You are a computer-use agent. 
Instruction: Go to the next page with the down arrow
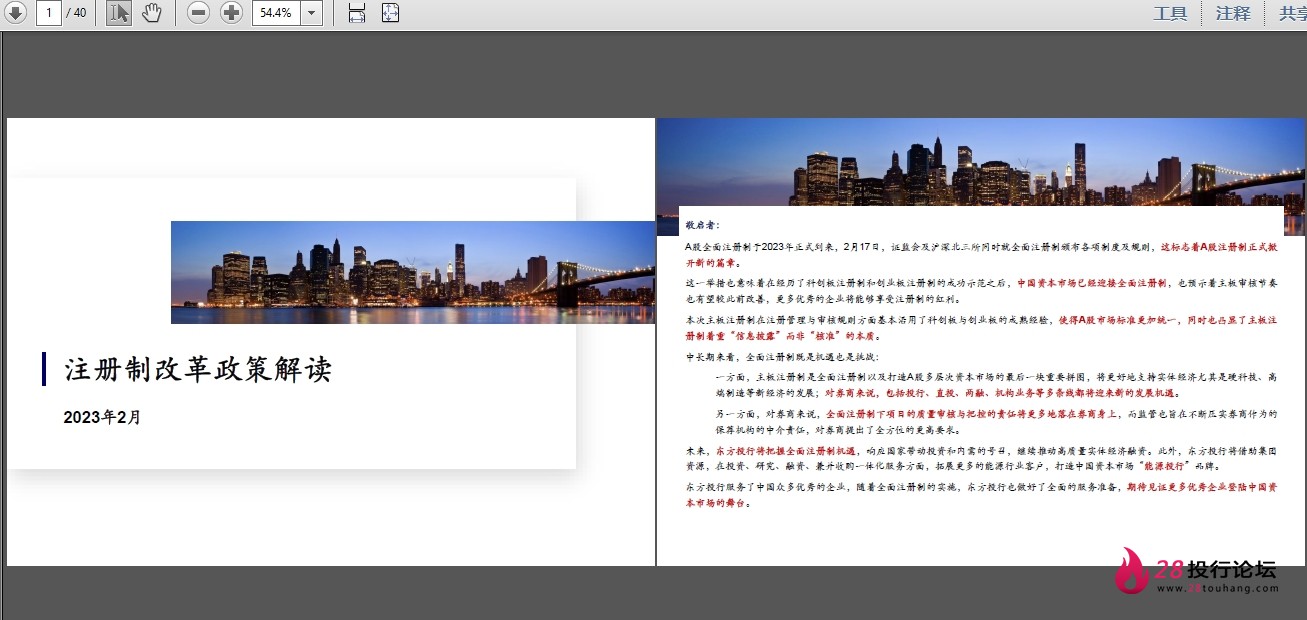(16, 13)
